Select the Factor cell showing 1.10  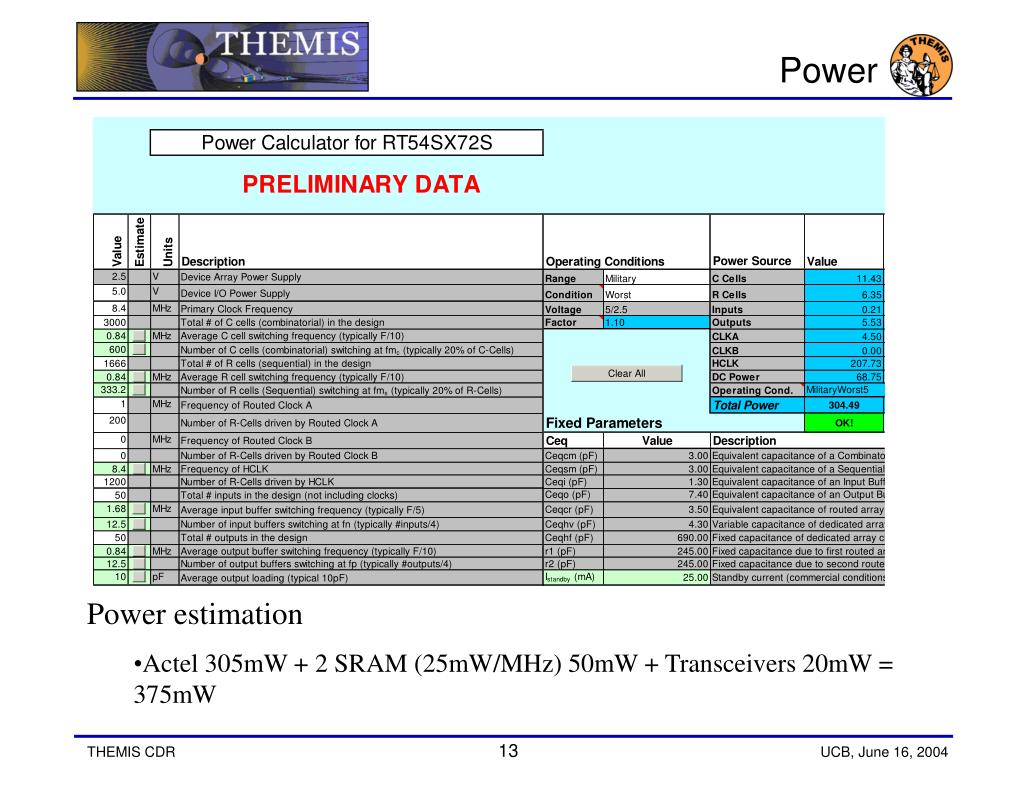(x=656, y=323)
